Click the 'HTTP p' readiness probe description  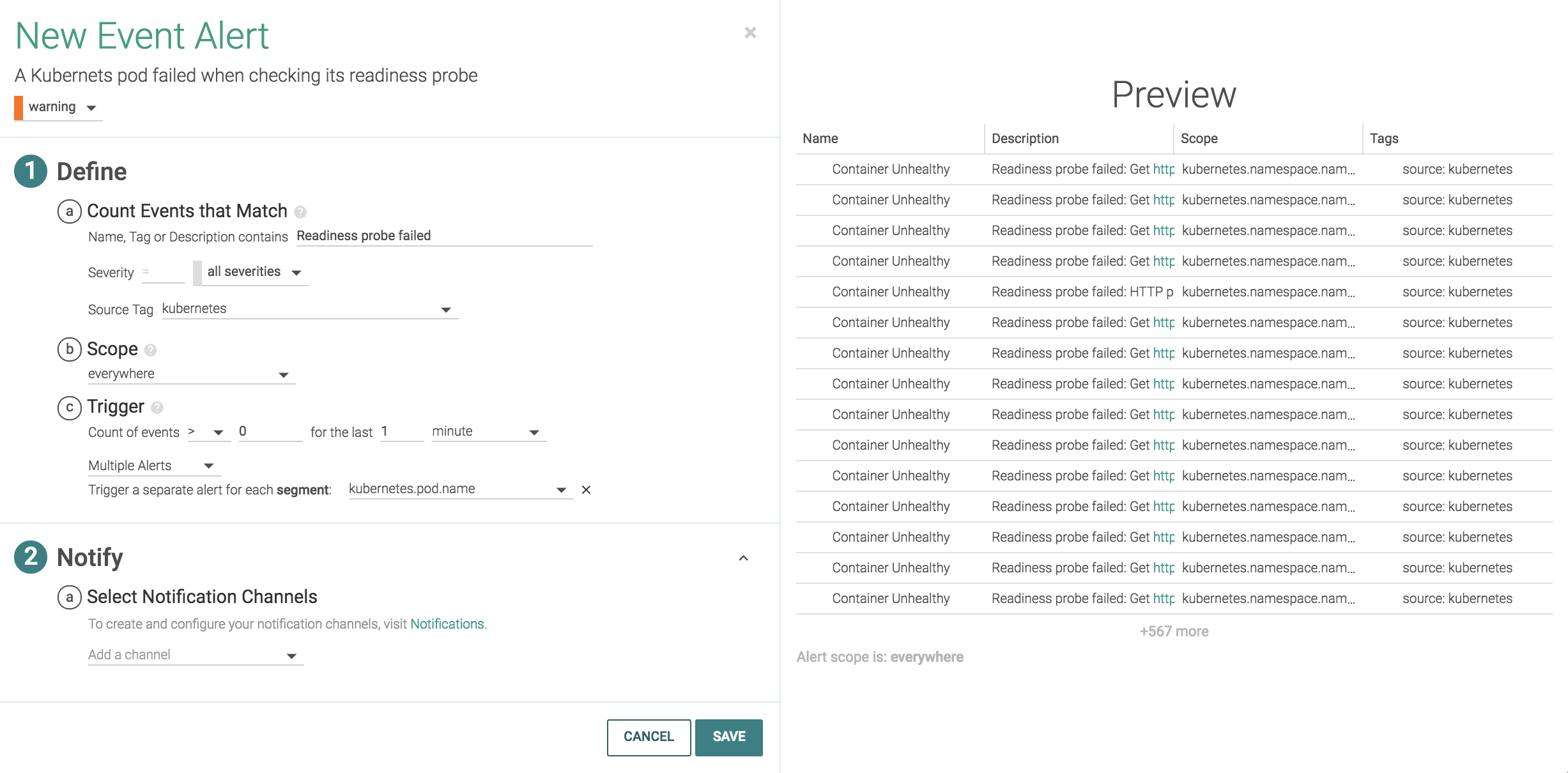pos(1082,292)
